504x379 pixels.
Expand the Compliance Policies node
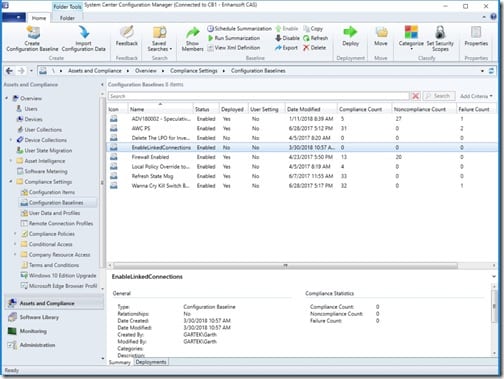click(x=15, y=234)
